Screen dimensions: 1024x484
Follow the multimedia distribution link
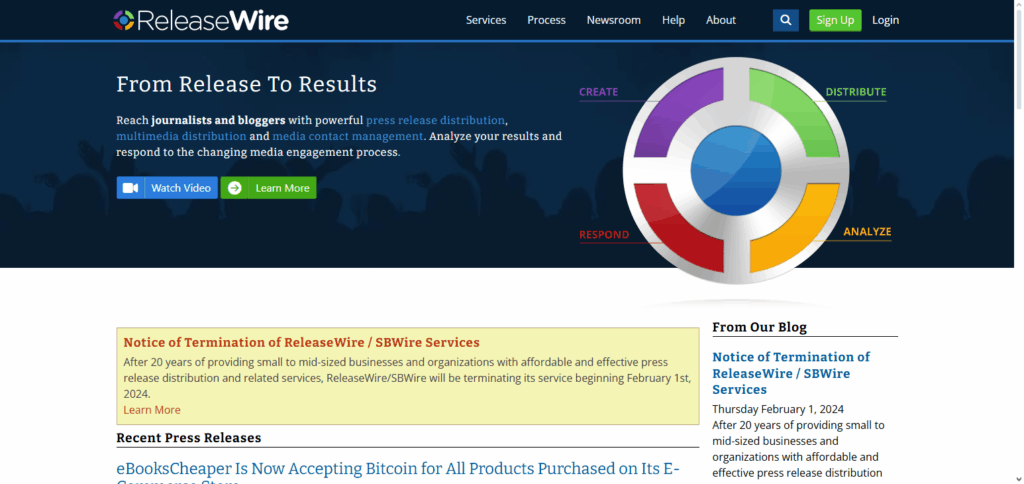point(182,137)
